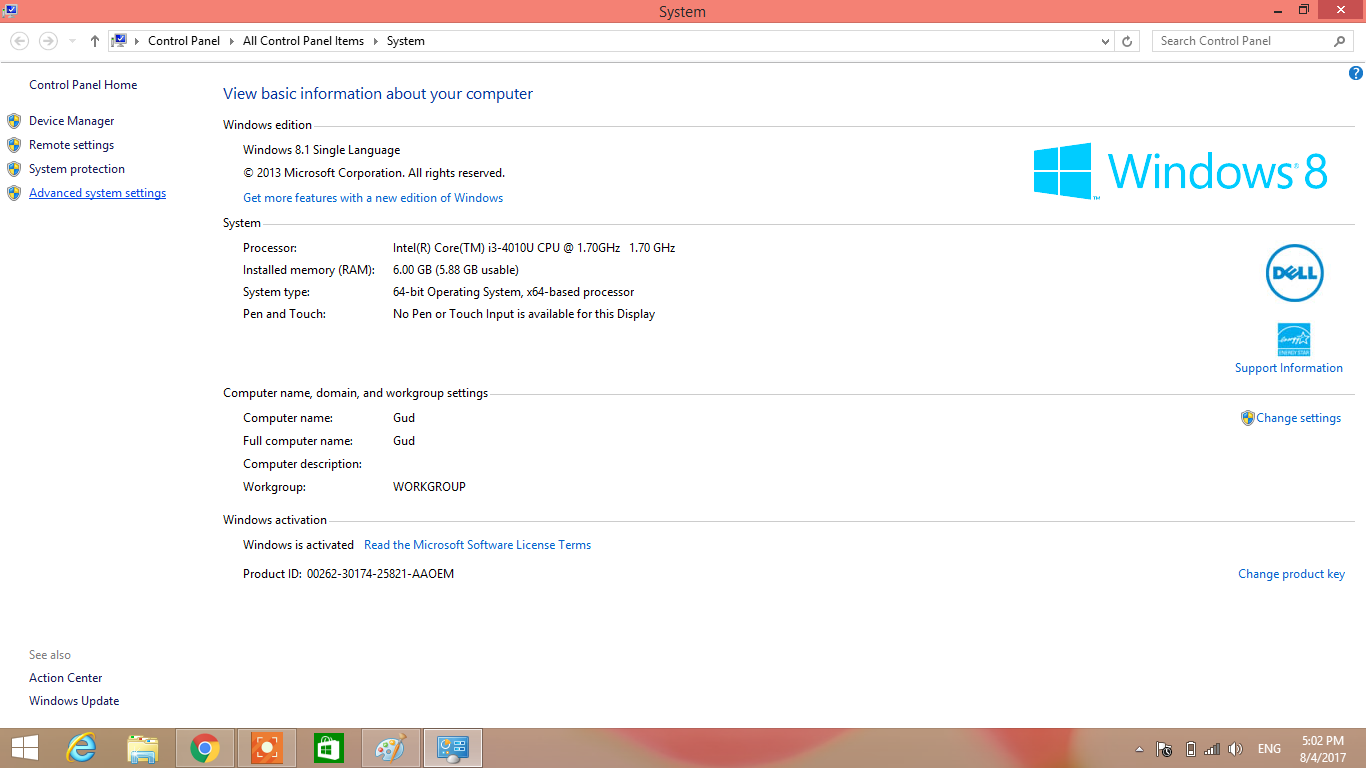Viewport: 1366px width, 768px height.
Task: Open Windows Update under See also
Action: click(x=74, y=701)
